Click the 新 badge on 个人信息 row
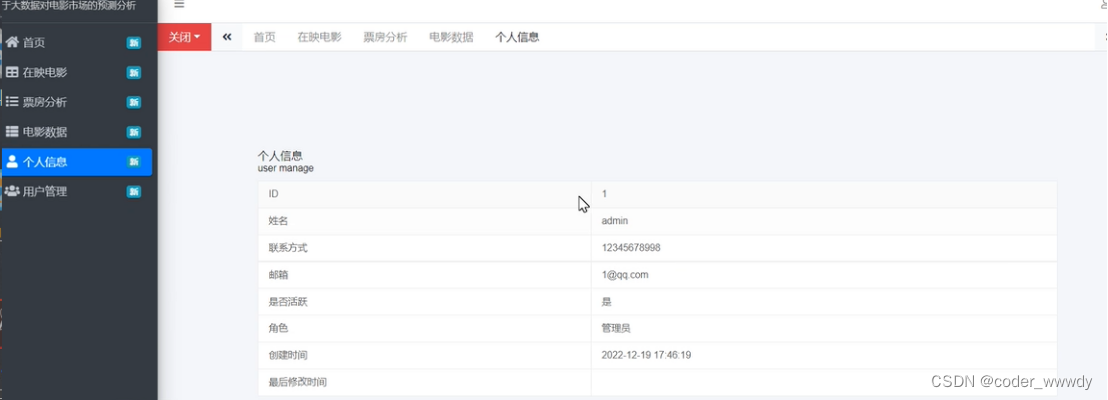Screen dimensions: 1108x400 (134, 162)
